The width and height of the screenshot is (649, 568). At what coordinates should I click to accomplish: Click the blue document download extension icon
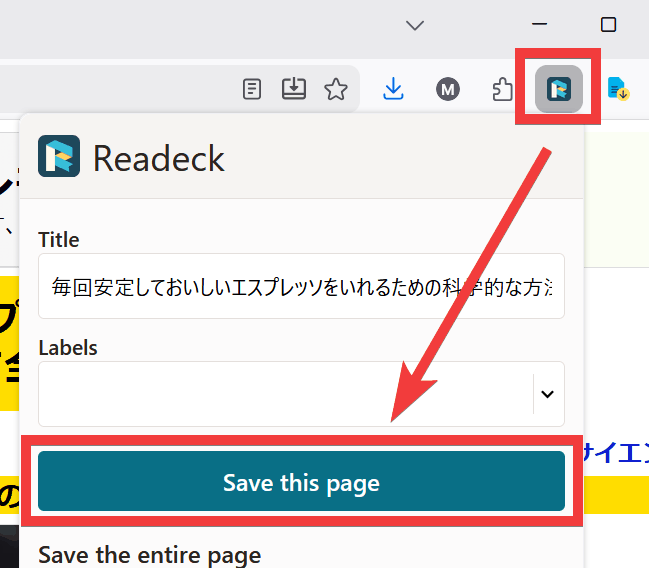pyautogui.click(x=618, y=89)
